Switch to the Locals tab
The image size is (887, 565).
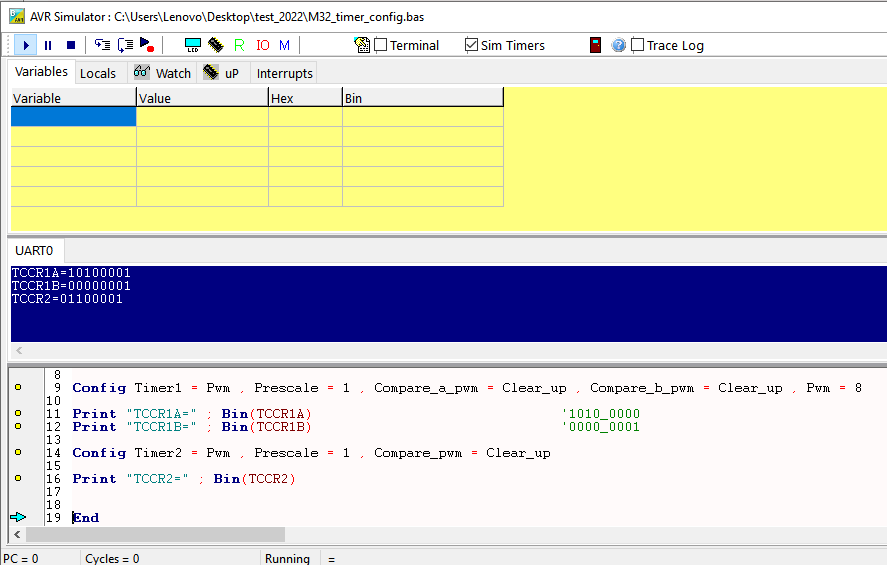pos(98,74)
